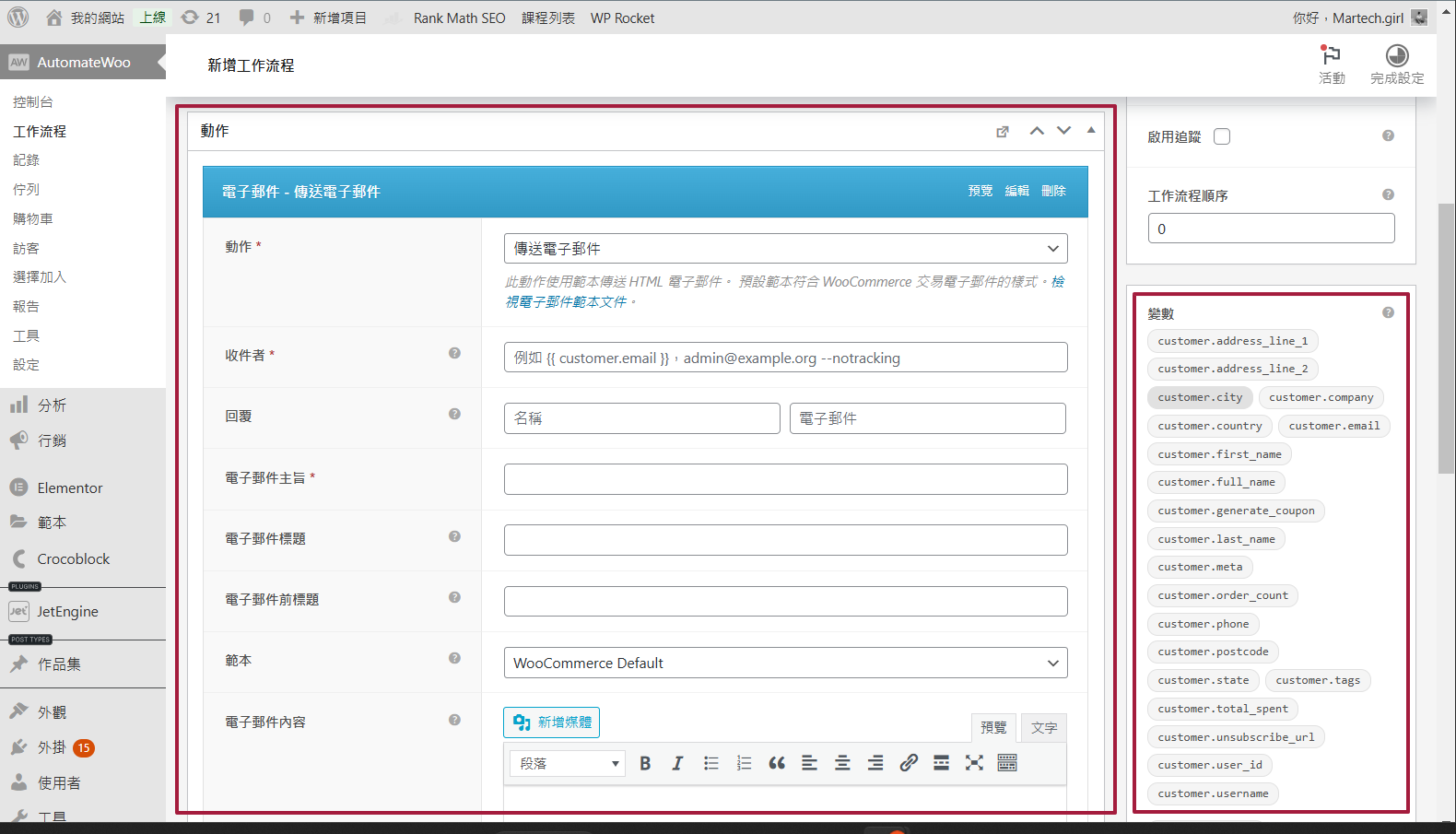Move 動作 panel down arrow
The height and width of the screenshot is (834, 1456).
(x=1063, y=131)
